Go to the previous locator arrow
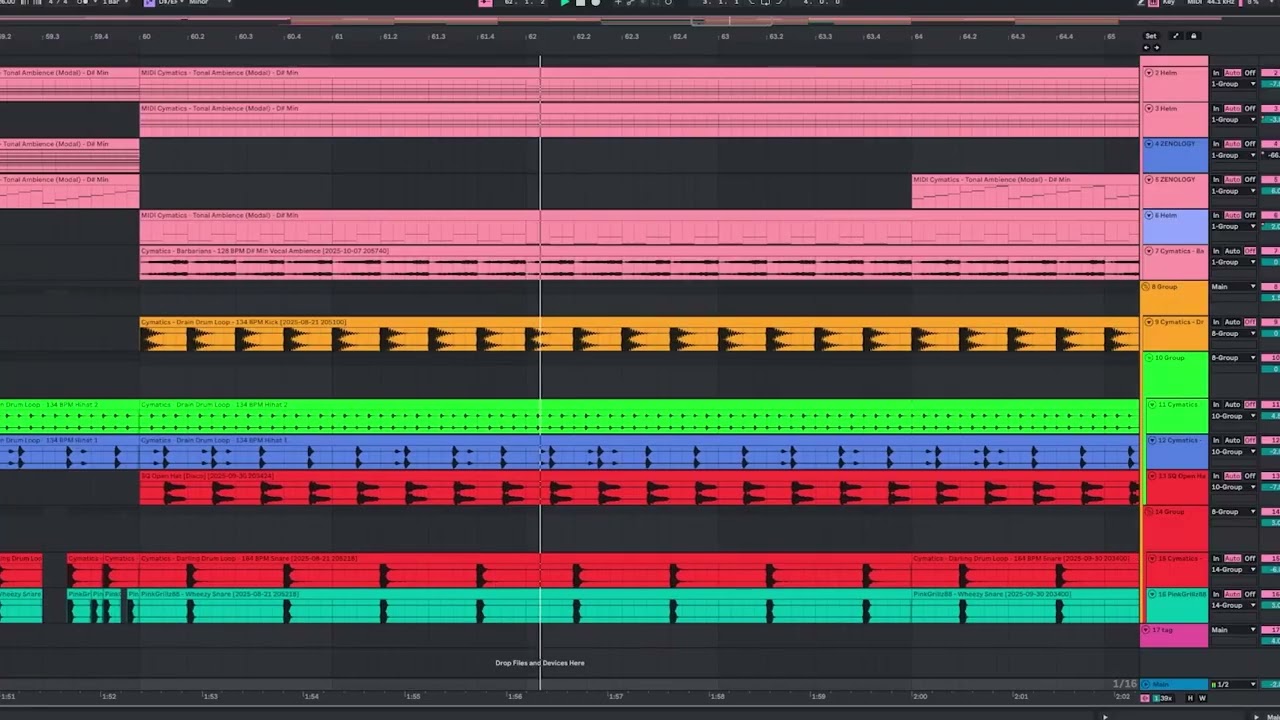Screen dimensions: 1280x720 pyautogui.click(x=1146, y=47)
